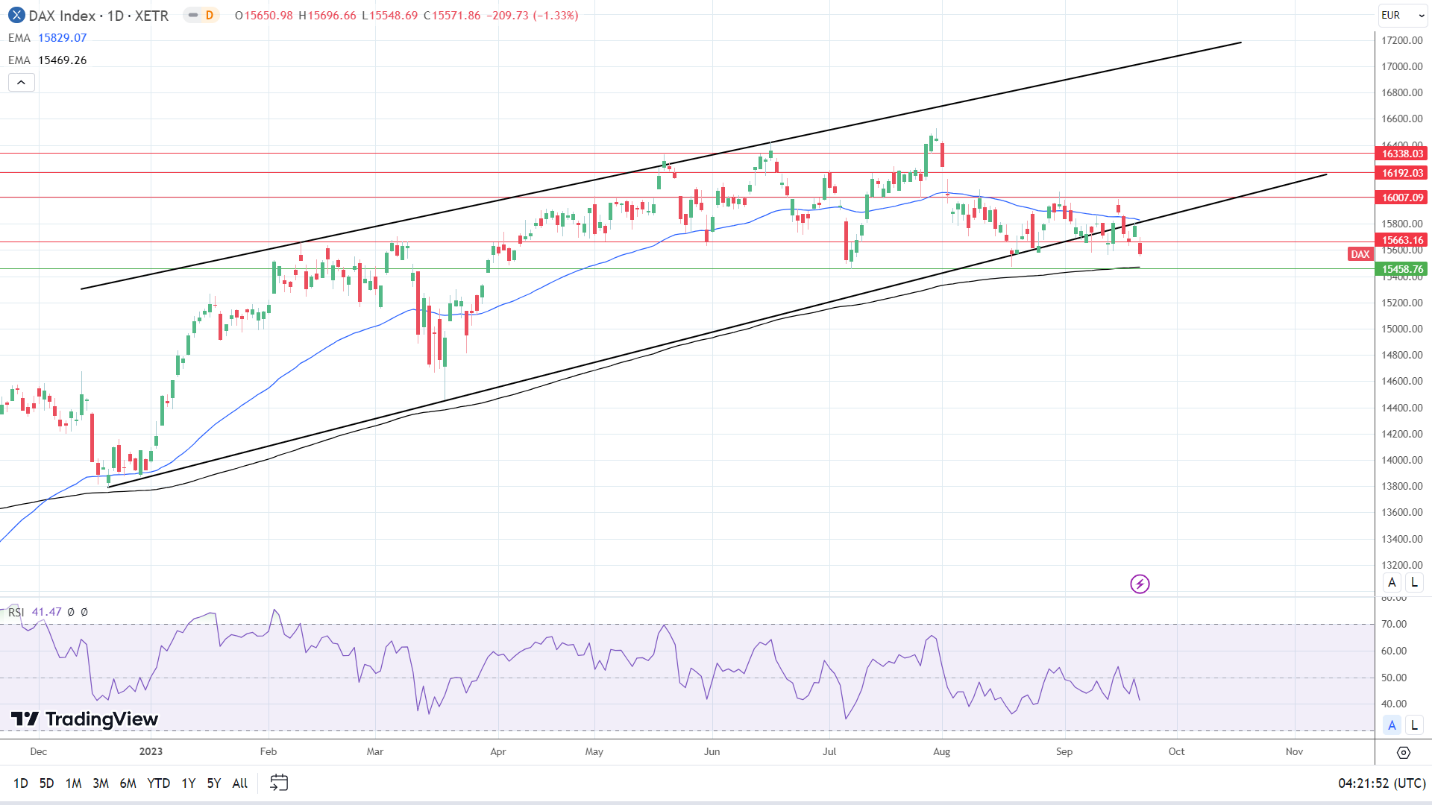Click the 2023 label on time axis
The height and width of the screenshot is (805, 1432).
click(x=151, y=751)
